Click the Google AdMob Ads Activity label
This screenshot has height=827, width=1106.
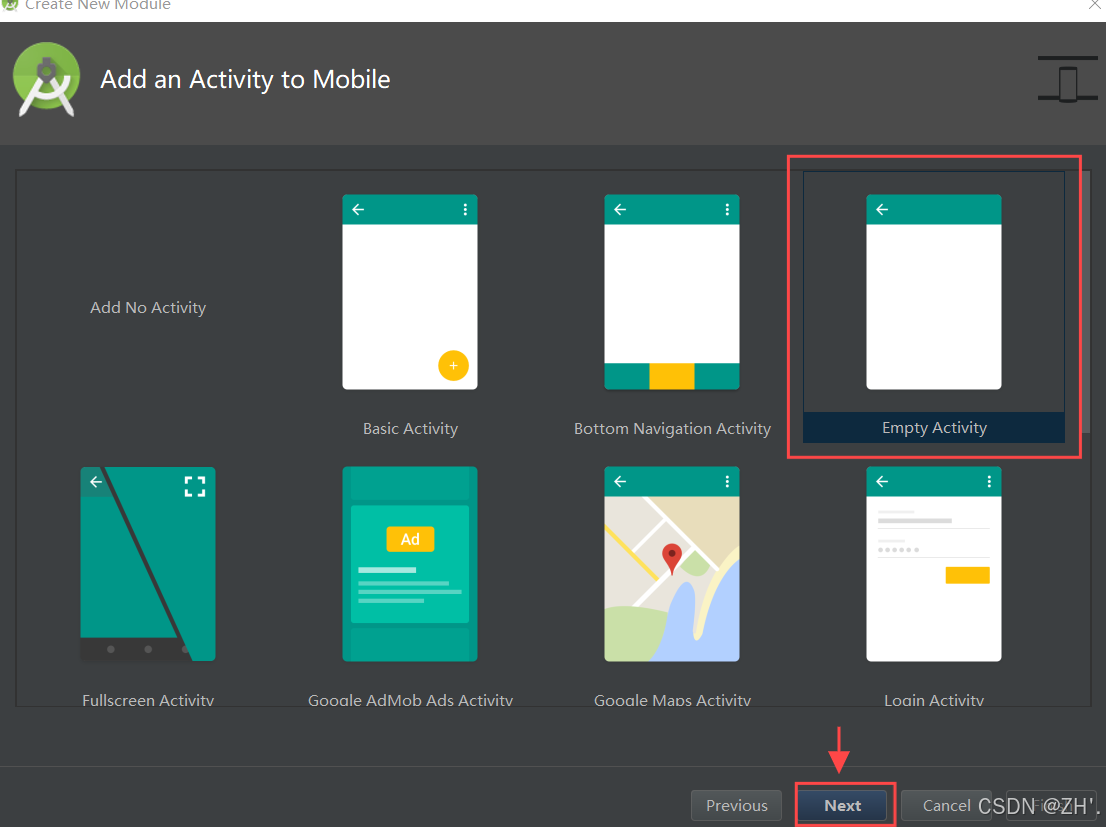[x=411, y=700]
